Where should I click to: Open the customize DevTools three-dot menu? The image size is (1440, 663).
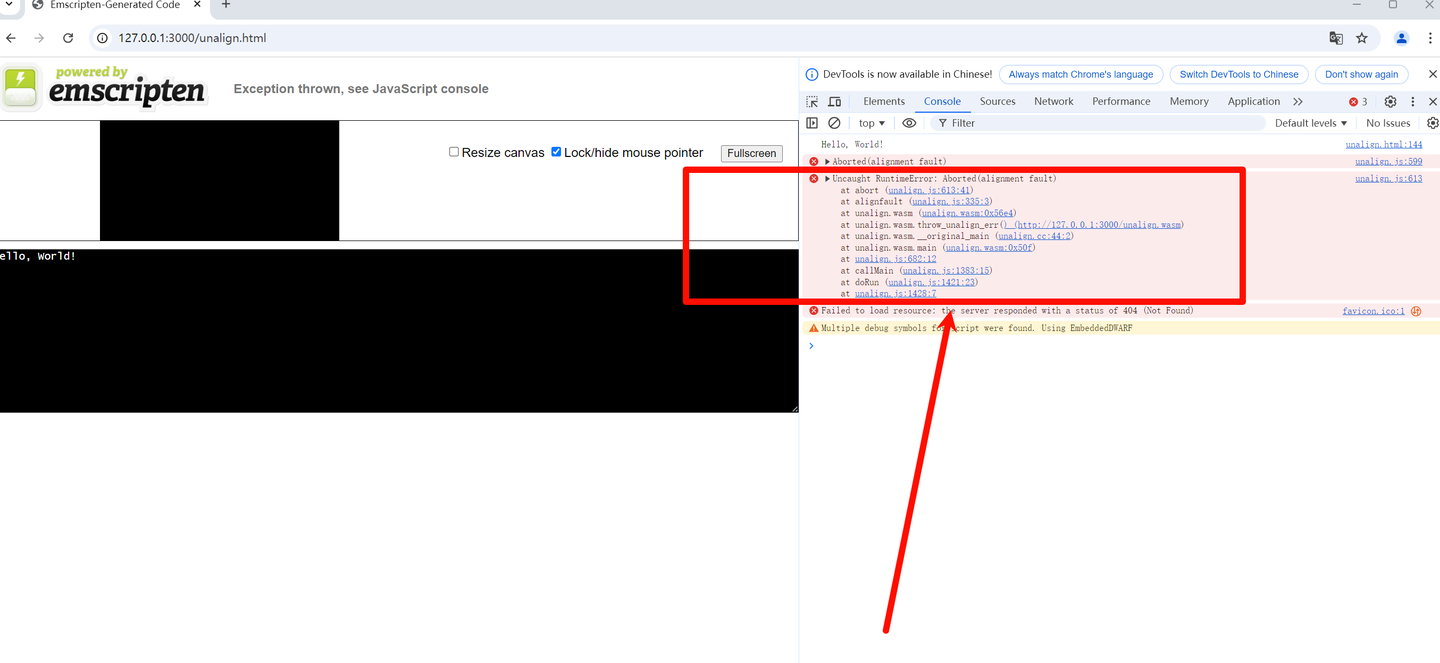pyautogui.click(x=1412, y=101)
